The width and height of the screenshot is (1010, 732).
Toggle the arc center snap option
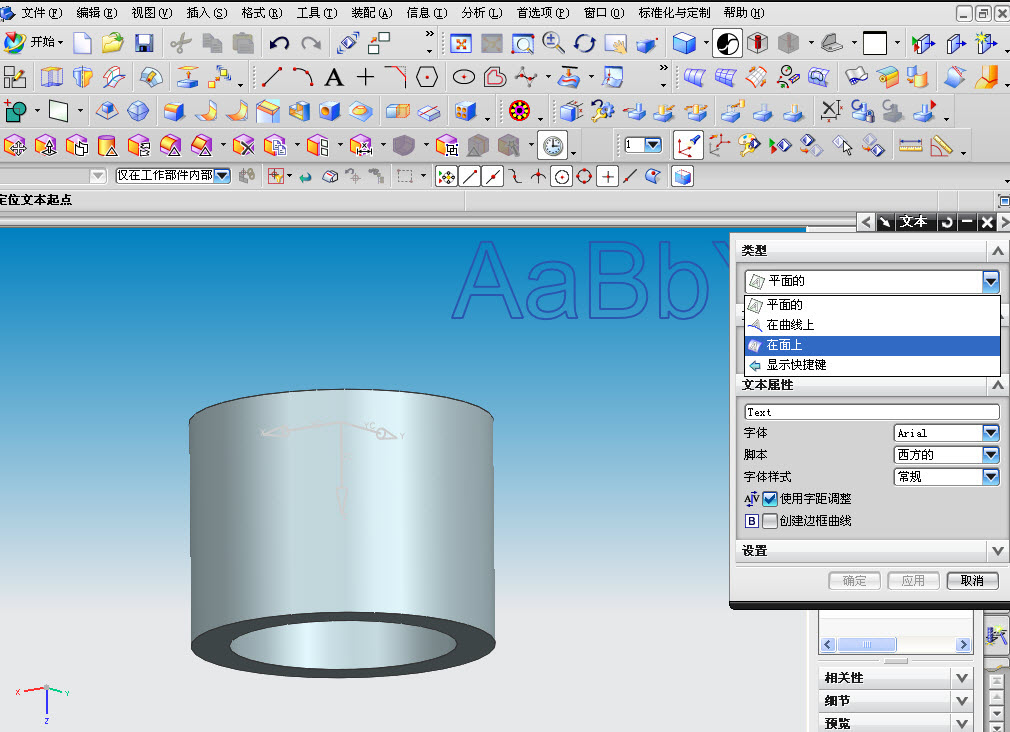point(562,177)
